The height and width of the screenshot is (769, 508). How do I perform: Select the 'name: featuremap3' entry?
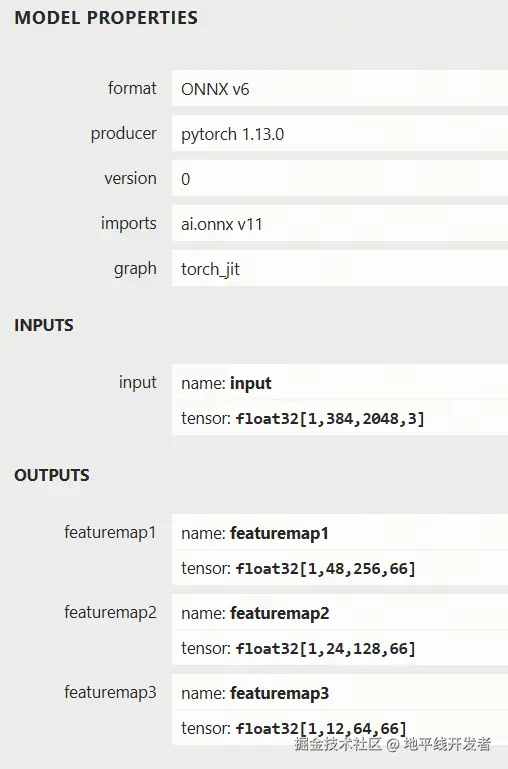(x=340, y=692)
